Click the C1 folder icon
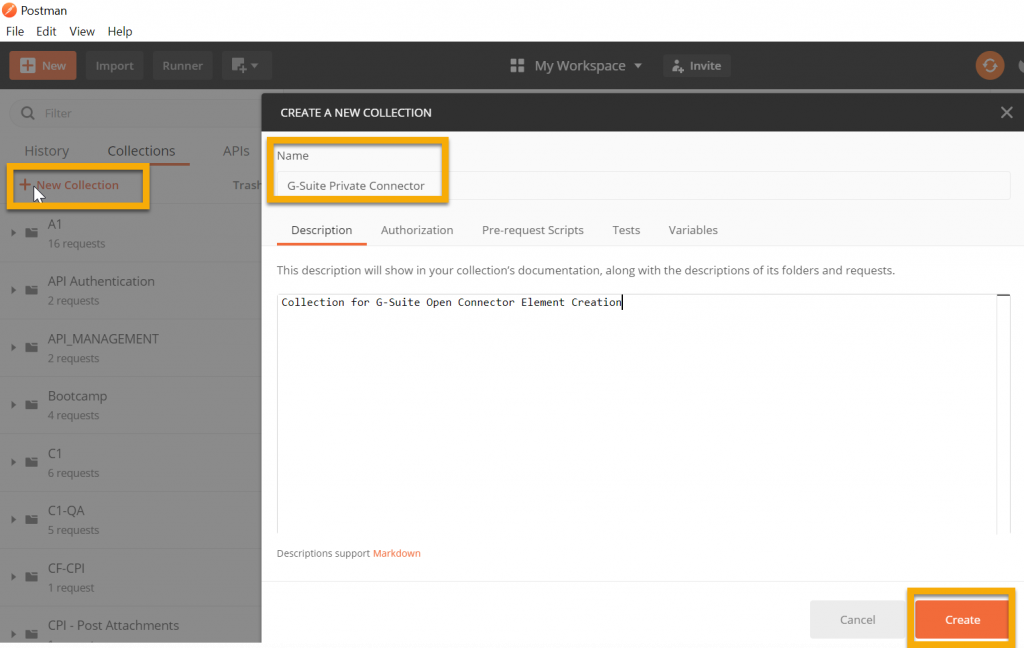The width and height of the screenshot is (1024, 648). [31, 462]
